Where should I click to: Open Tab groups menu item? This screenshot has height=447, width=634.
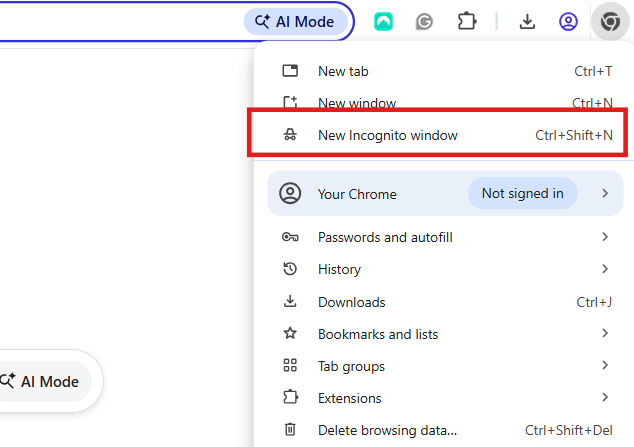[444, 366]
